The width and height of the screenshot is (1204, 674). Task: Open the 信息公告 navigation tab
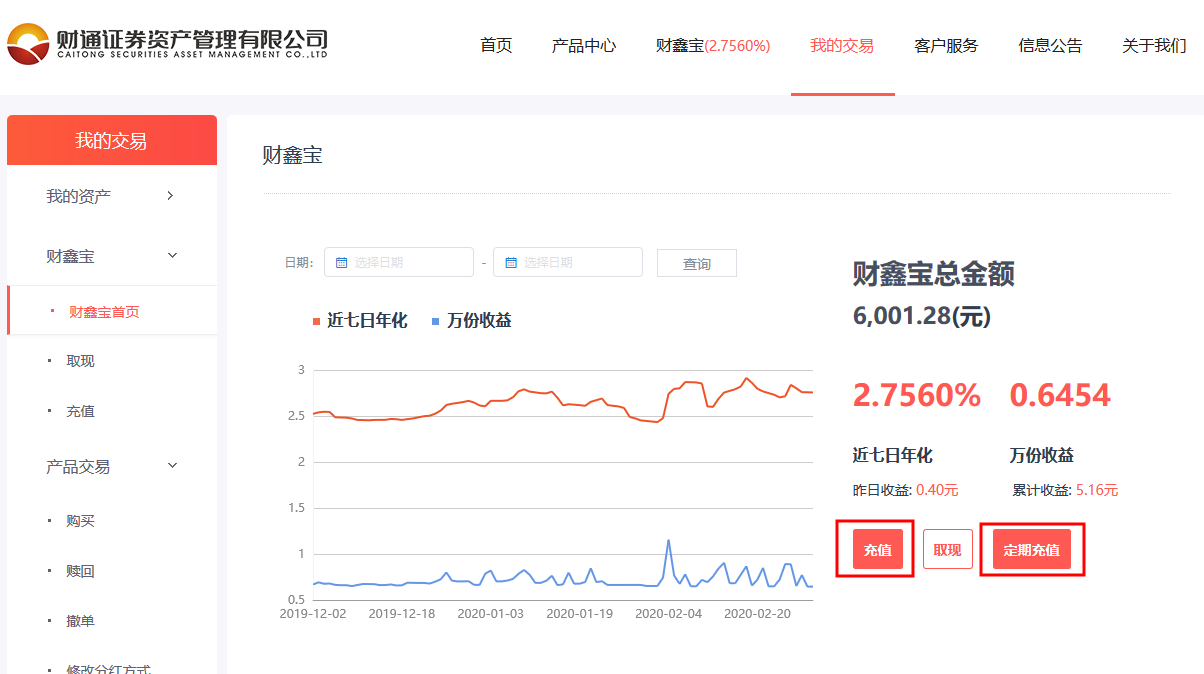[1050, 46]
